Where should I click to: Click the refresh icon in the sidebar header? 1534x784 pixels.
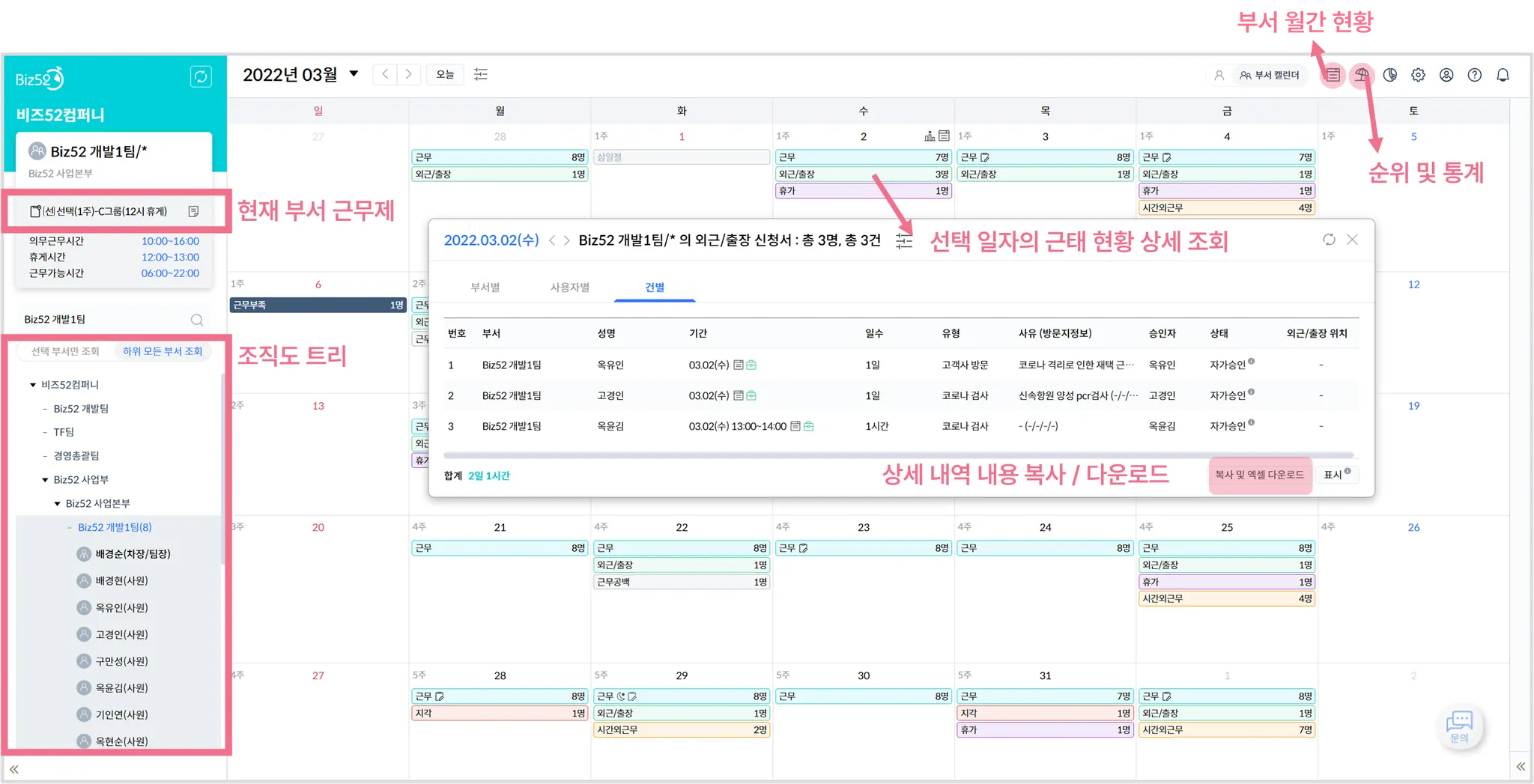point(201,76)
